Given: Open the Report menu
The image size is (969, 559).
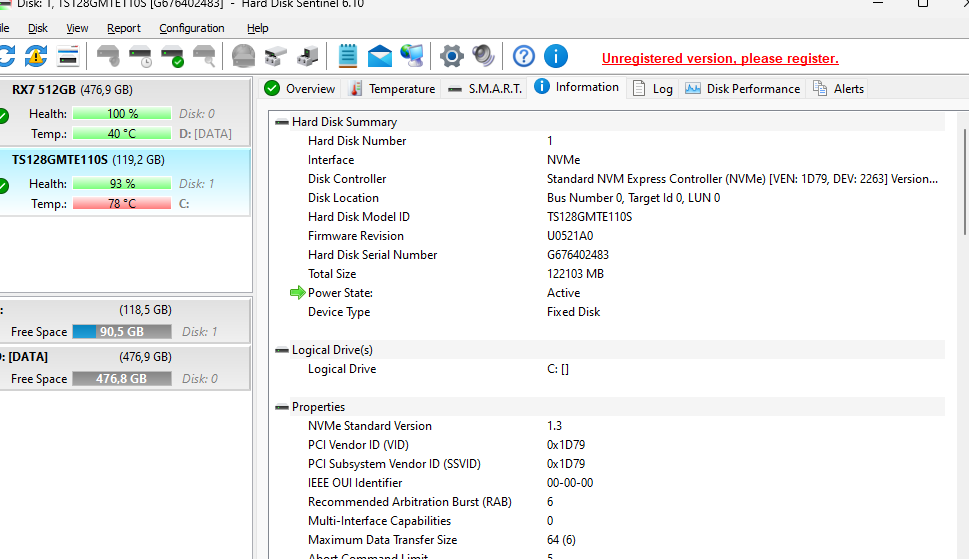Looking at the screenshot, I should point(124,28).
